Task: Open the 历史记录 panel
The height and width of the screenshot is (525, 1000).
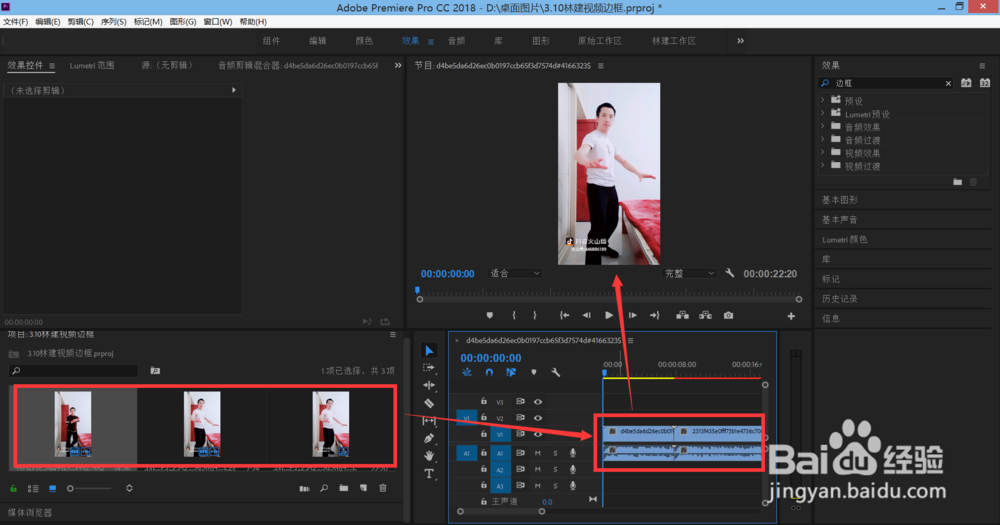Action: pos(839,299)
